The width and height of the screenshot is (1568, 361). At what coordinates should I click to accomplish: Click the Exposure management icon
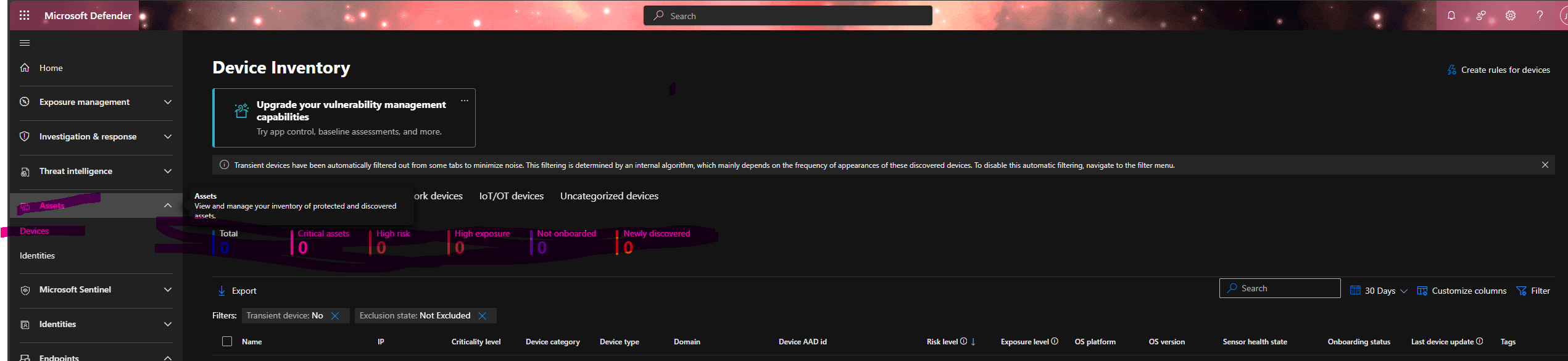coord(25,102)
